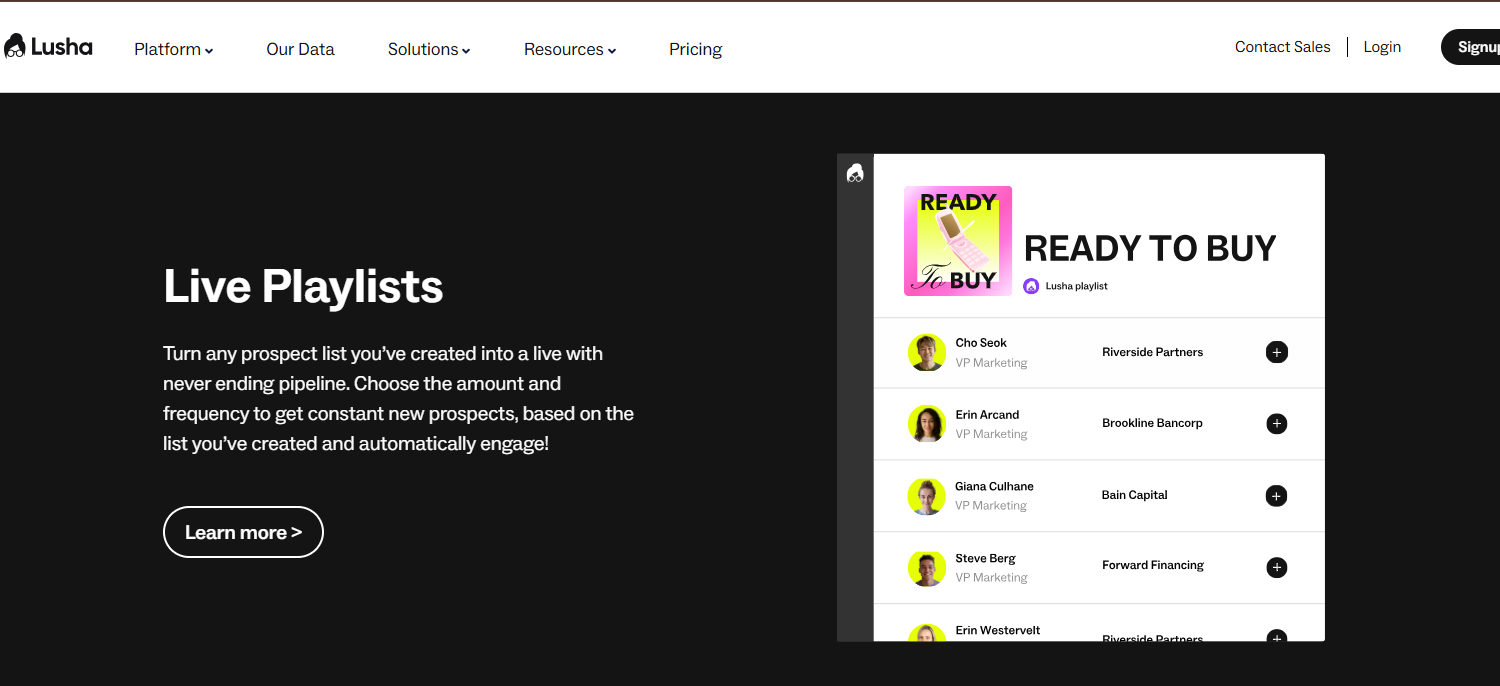Click the Forward Financing company name

tap(1153, 565)
